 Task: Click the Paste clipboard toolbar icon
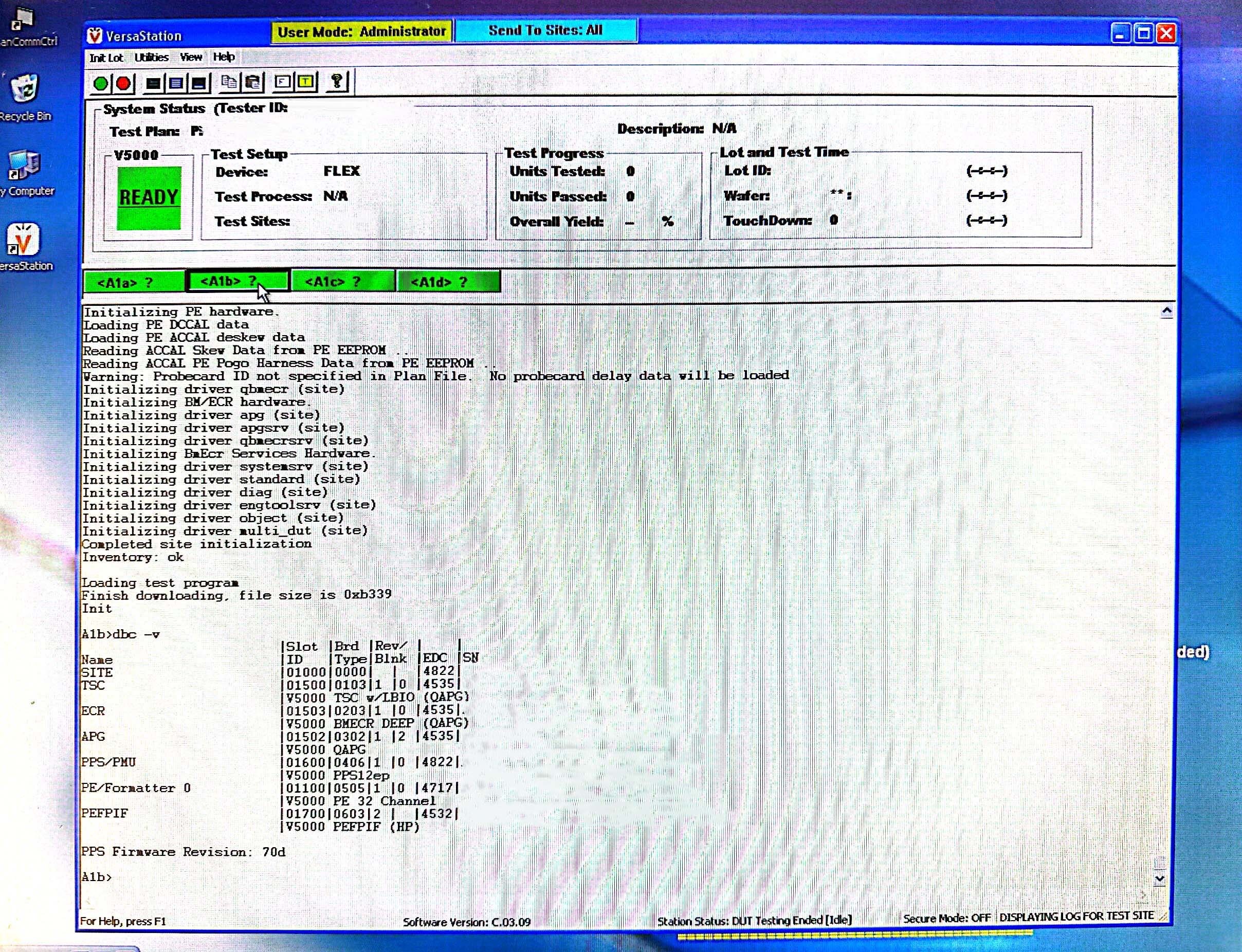253,83
